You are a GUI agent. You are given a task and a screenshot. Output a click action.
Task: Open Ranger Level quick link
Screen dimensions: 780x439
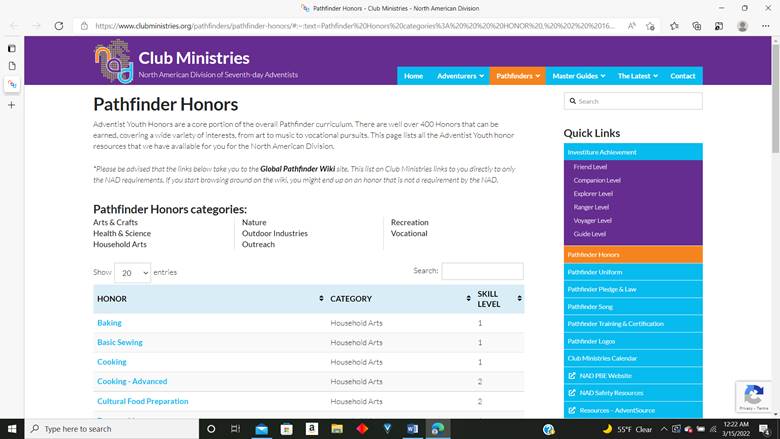(x=591, y=207)
